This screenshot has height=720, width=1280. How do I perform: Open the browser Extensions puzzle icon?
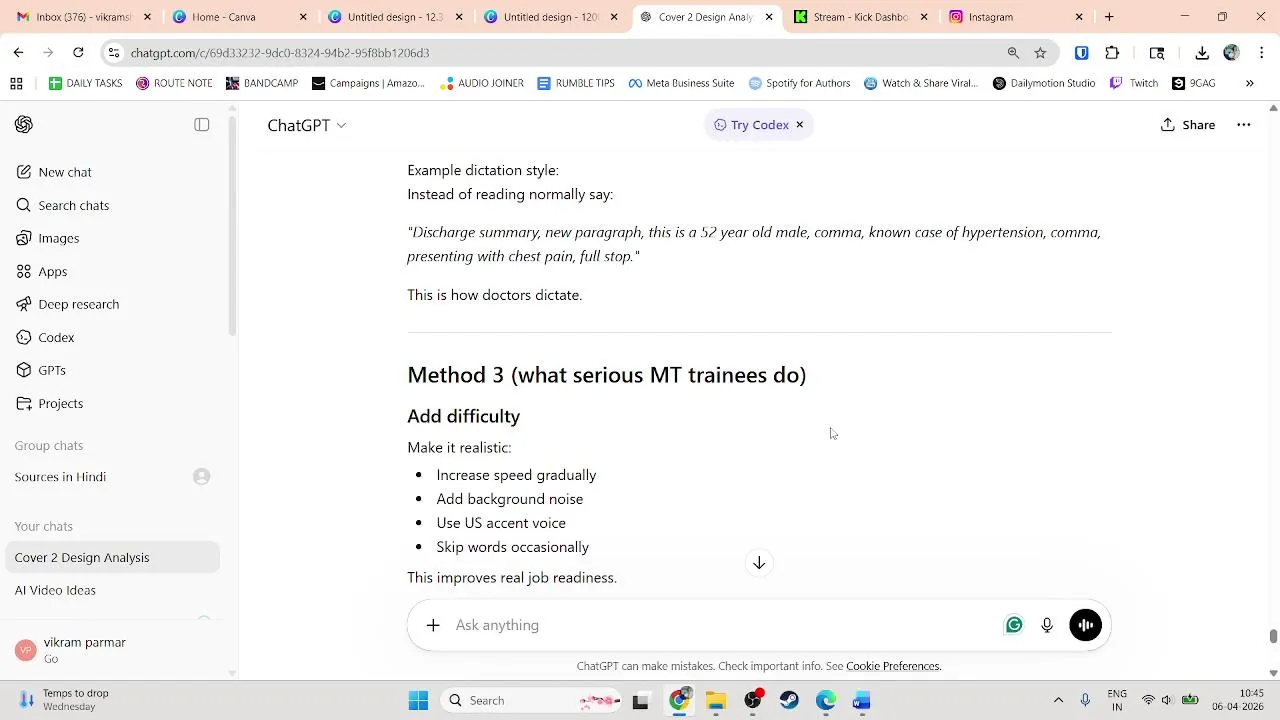tap(1112, 53)
